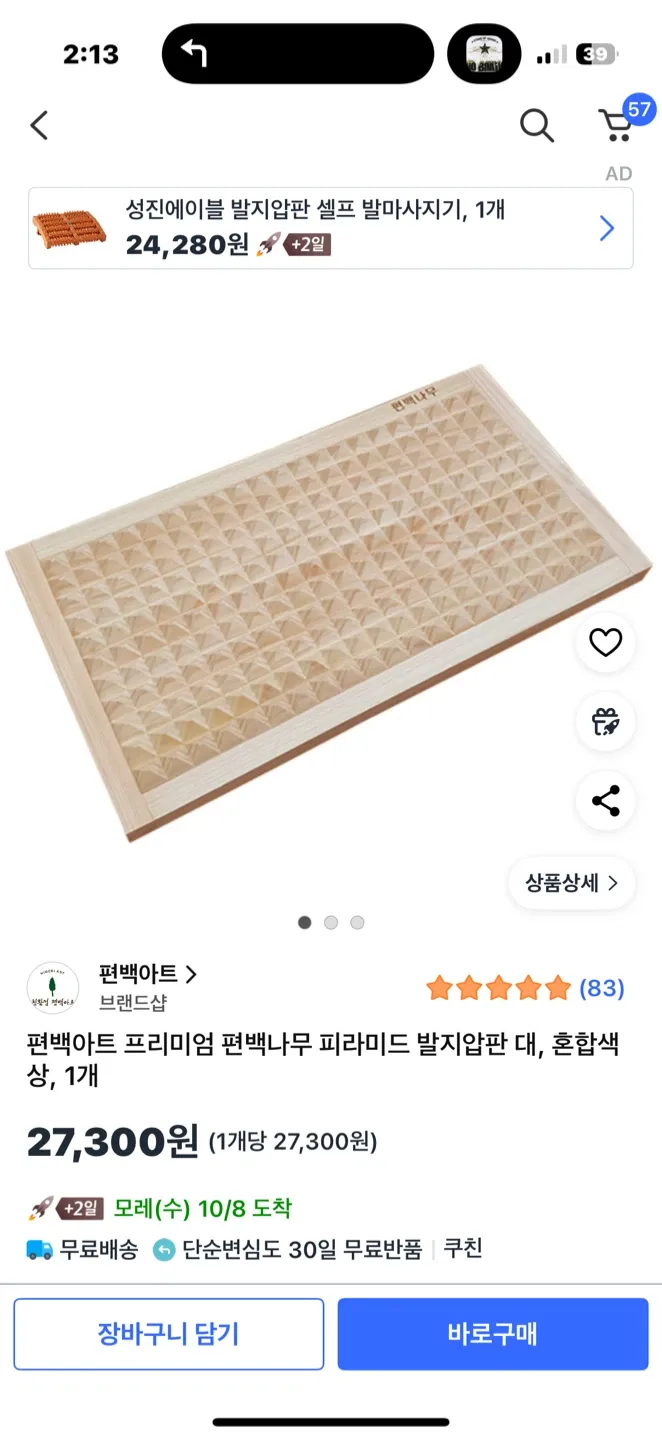Select the second carousel page dot

(330, 923)
